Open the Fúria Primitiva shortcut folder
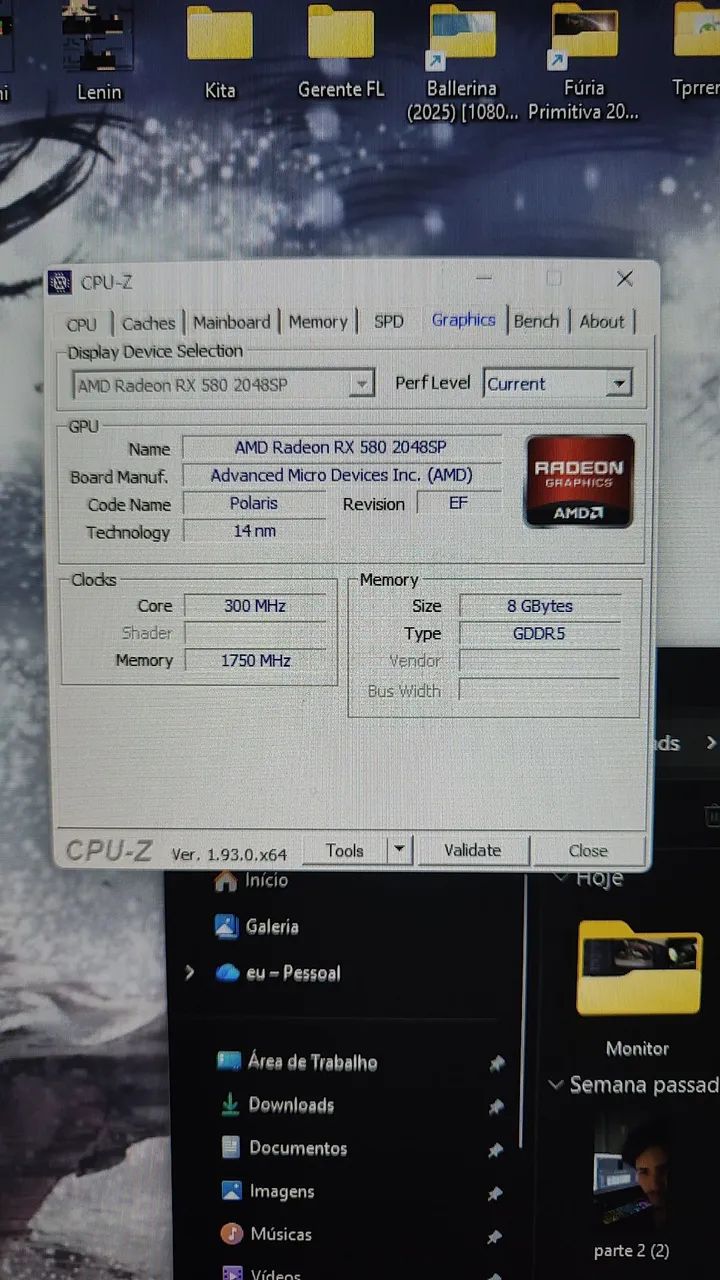Image resolution: width=720 pixels, height=1280 pixels. coord(584,62)
